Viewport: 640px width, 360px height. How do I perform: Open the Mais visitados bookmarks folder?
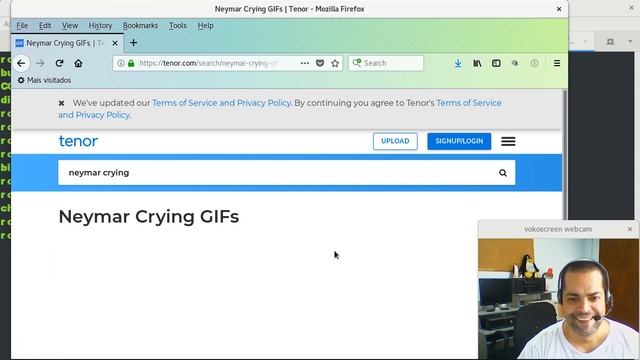point(44,80)
